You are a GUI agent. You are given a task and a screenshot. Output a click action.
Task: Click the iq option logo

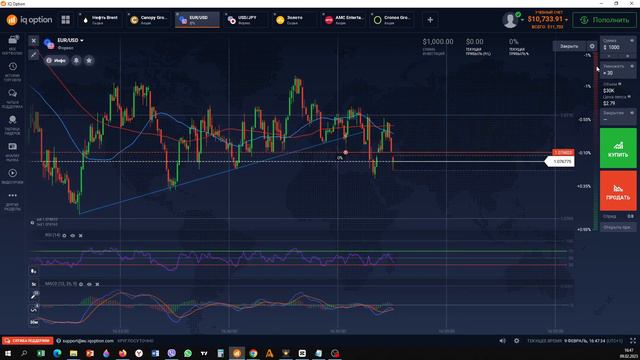tap(29, 20)
